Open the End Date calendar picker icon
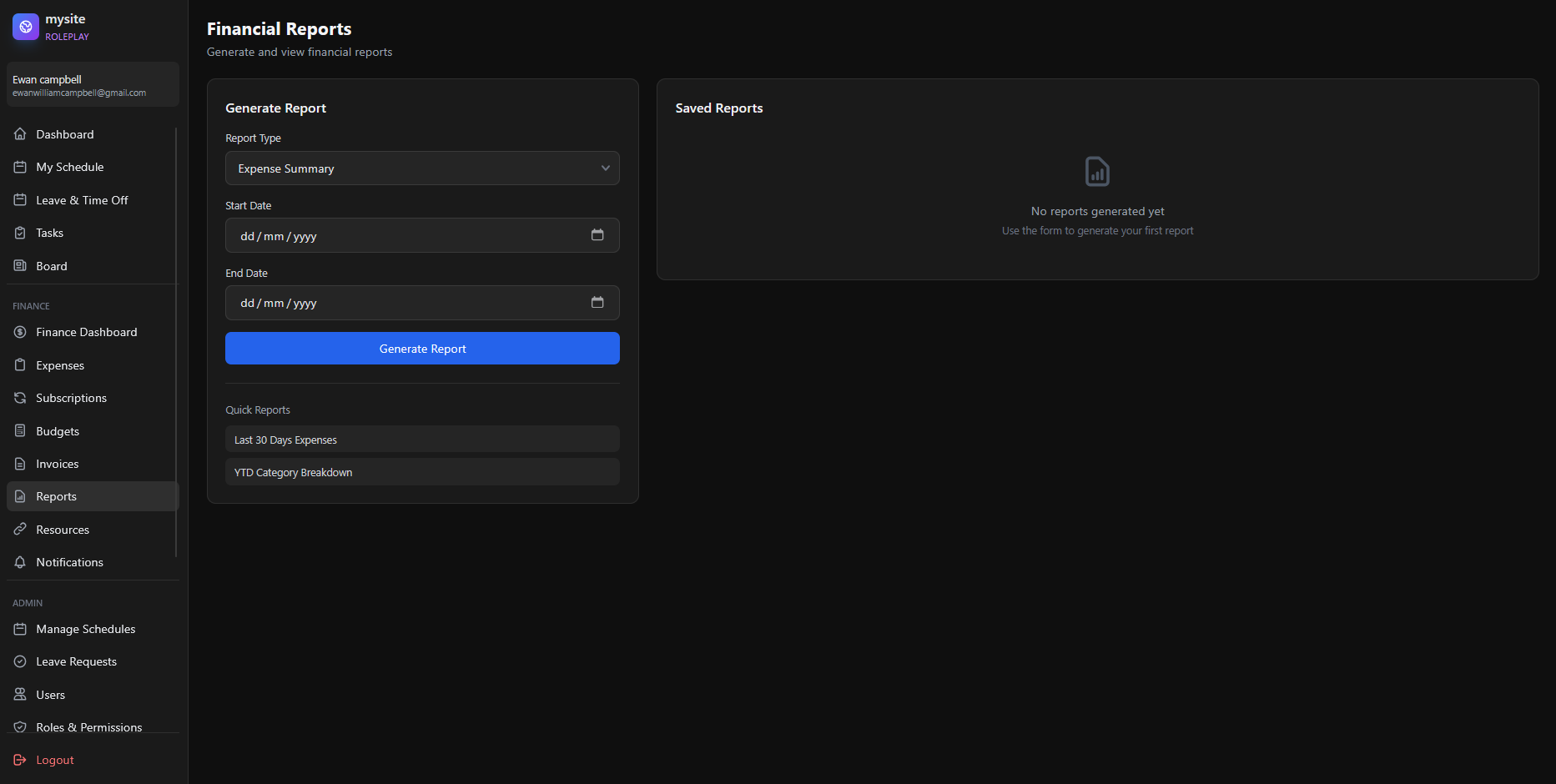This screenshot has width=1556, height=784. (x=597, y=303)
